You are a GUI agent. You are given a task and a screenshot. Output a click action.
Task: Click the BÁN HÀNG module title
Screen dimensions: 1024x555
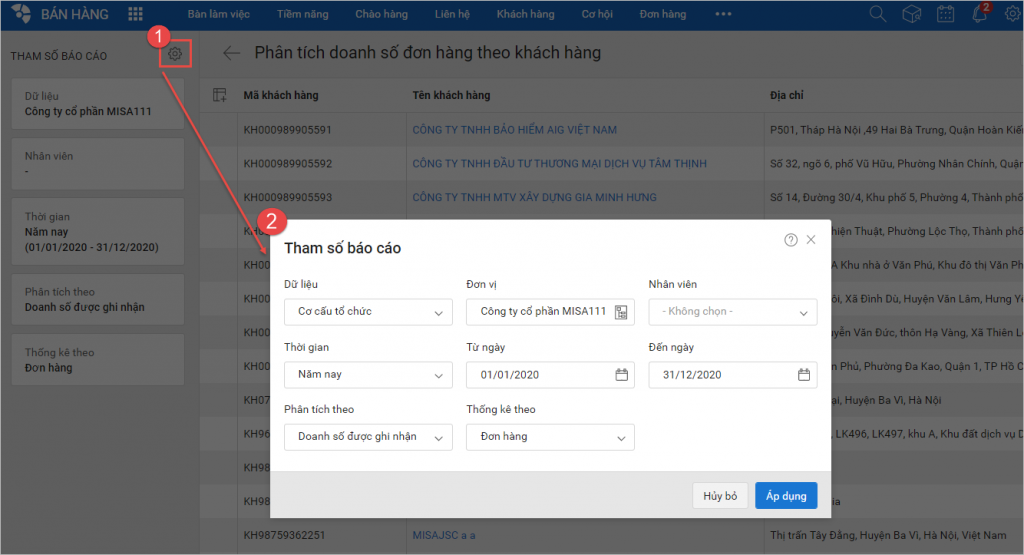(74, 14)
